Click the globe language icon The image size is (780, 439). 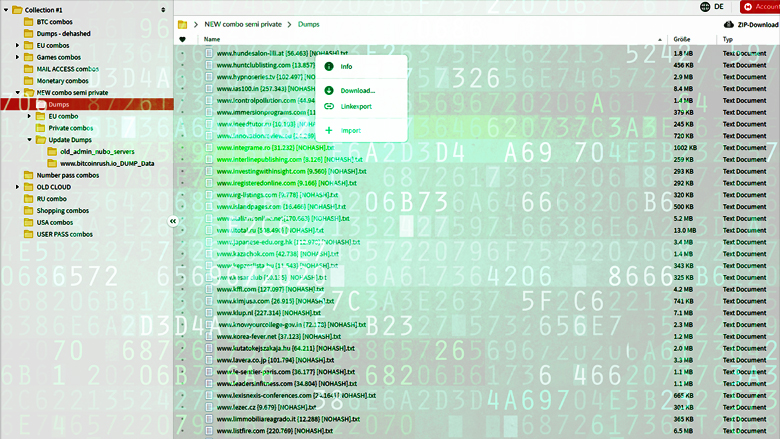pos(706,6)
